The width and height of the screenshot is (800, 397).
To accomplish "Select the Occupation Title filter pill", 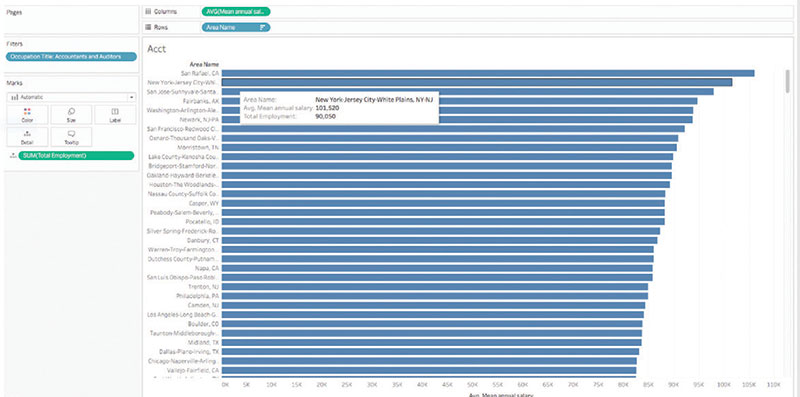I will [x=71, y=57].
